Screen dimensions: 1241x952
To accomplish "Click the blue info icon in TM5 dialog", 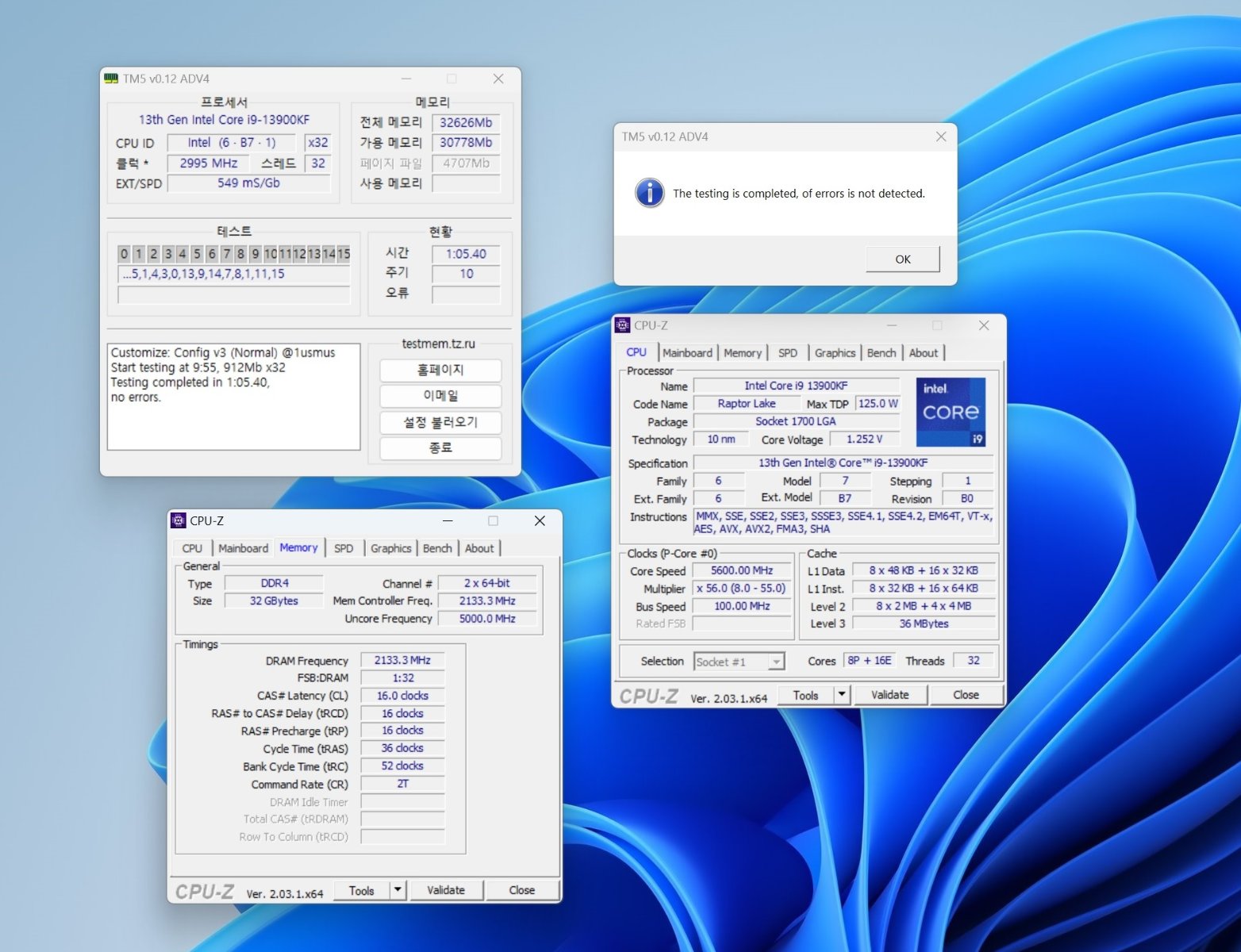I will click(650, 193).
